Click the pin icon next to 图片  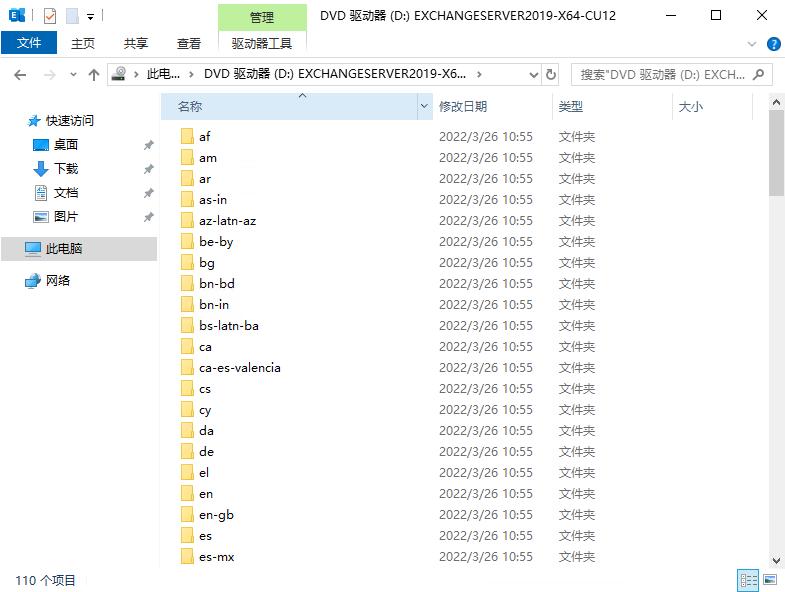pos(148,217)
